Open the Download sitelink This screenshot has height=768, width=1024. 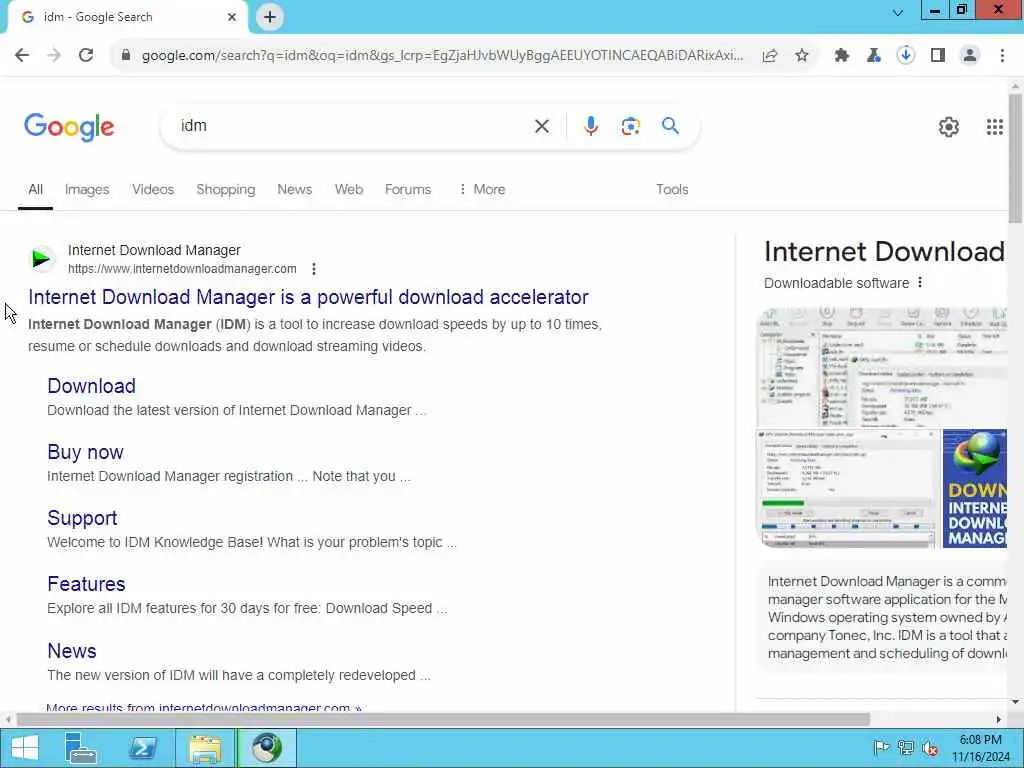point(91,386)
